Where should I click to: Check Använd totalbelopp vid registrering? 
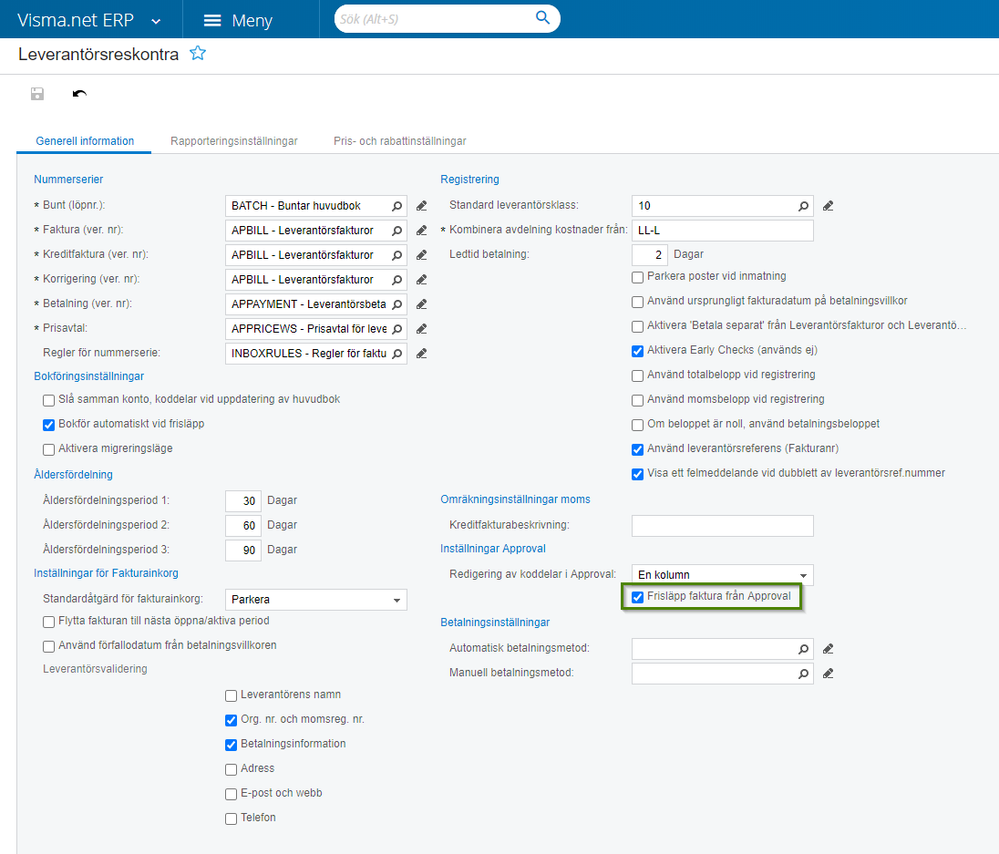click(x=637, y=375)
